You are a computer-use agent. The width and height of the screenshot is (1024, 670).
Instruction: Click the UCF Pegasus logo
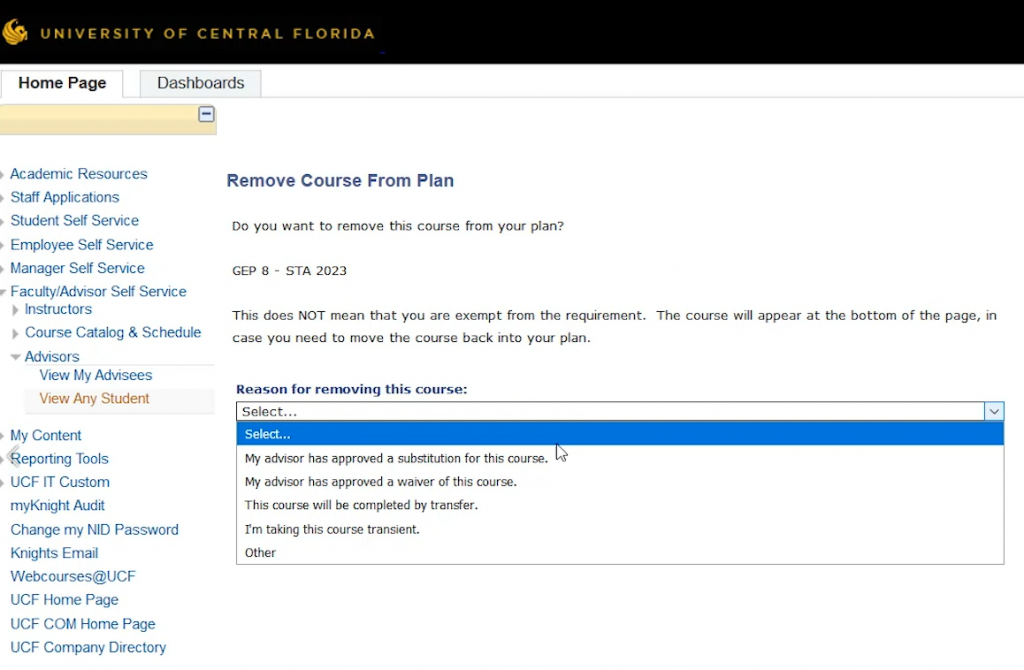(14, 31)
